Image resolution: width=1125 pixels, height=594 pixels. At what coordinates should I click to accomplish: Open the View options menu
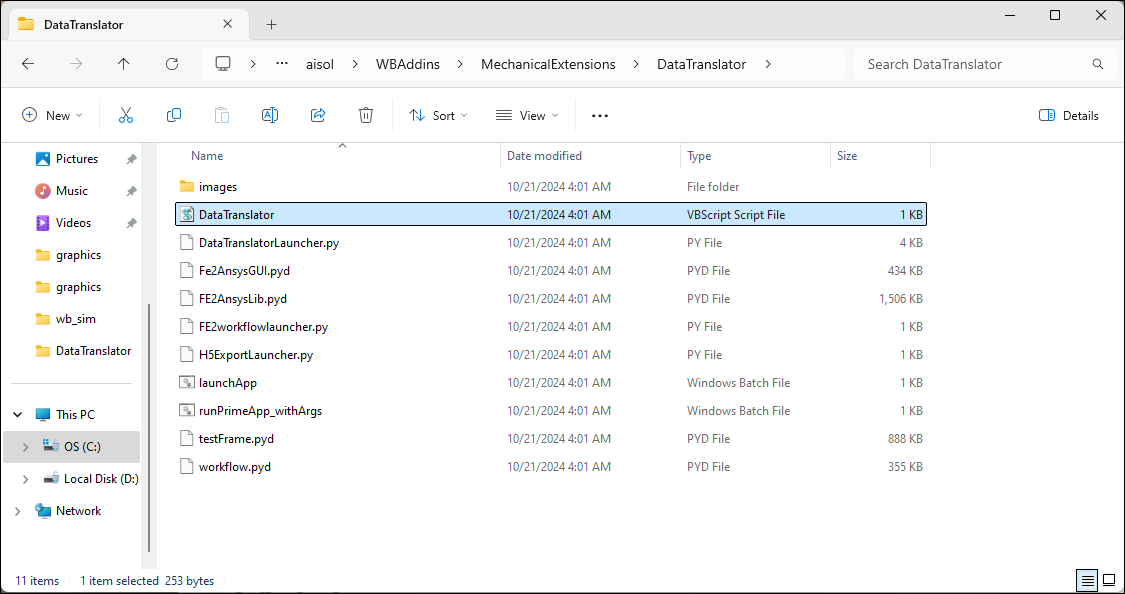[526, 114]
